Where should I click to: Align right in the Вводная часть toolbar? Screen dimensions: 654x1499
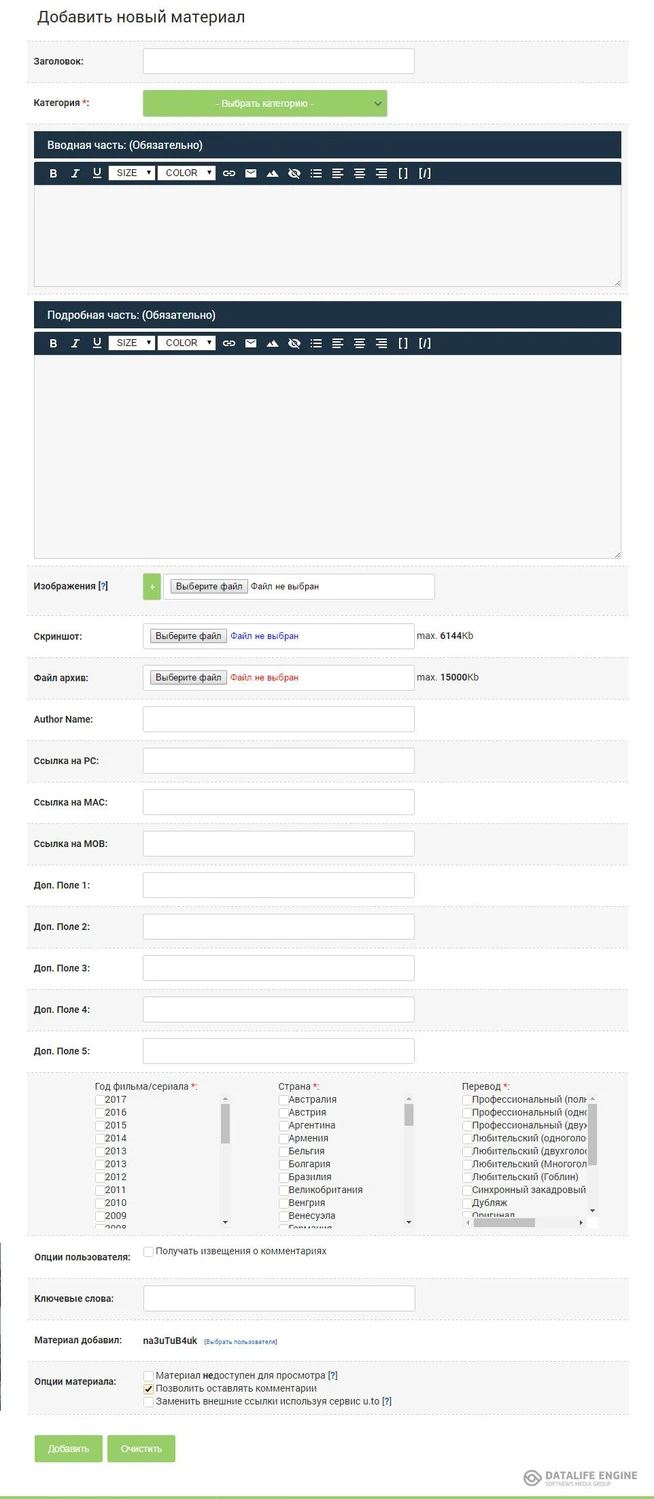pos(381,173)
